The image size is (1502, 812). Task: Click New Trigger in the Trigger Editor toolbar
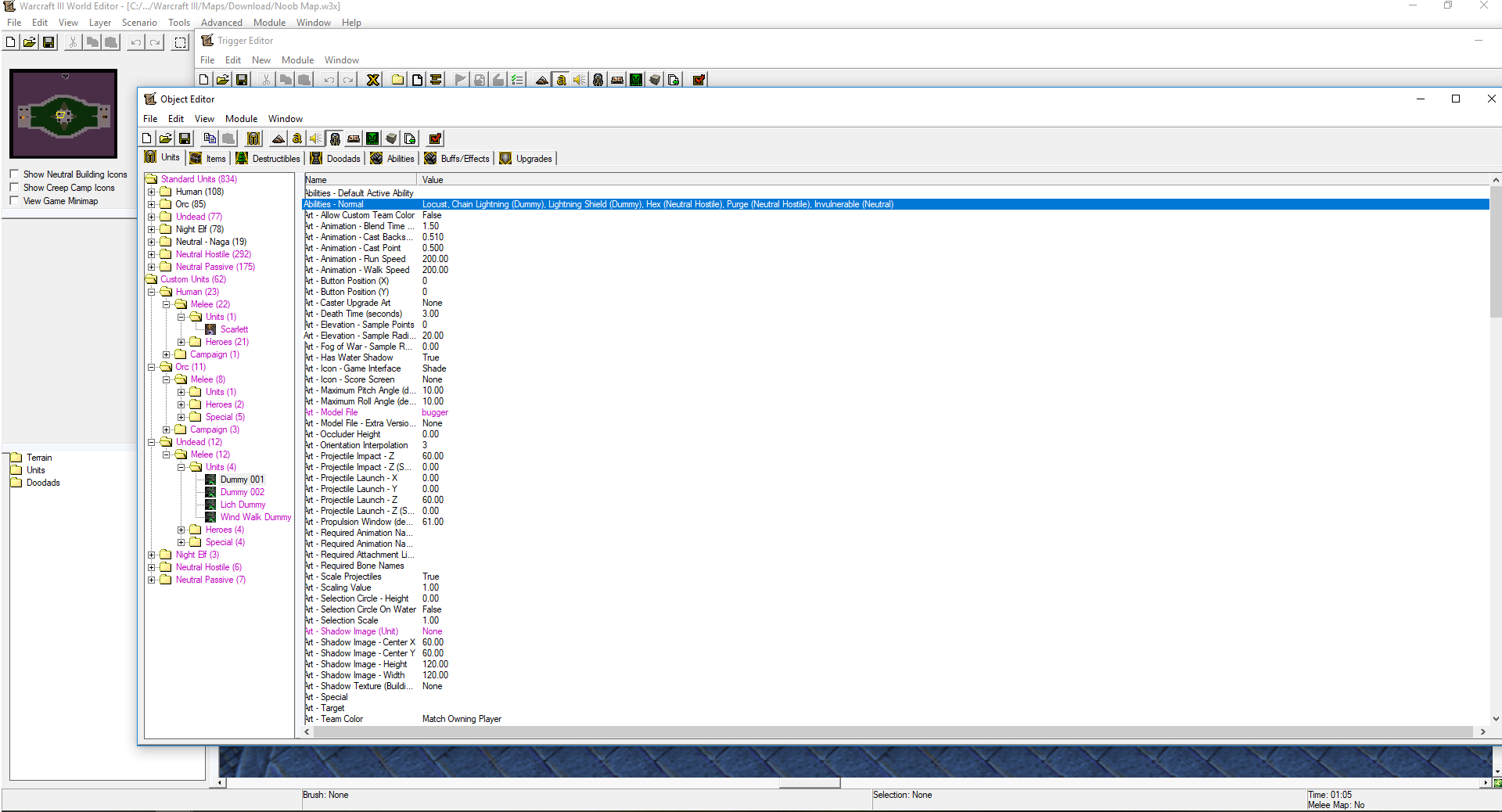point(417,80)
